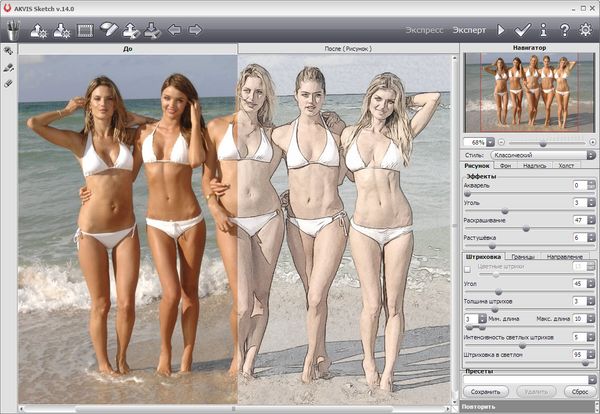Open the zoom percentage dropdown
Image resolution: width=600 pixels, height=414 pixels.
click(x=489, y=142)
